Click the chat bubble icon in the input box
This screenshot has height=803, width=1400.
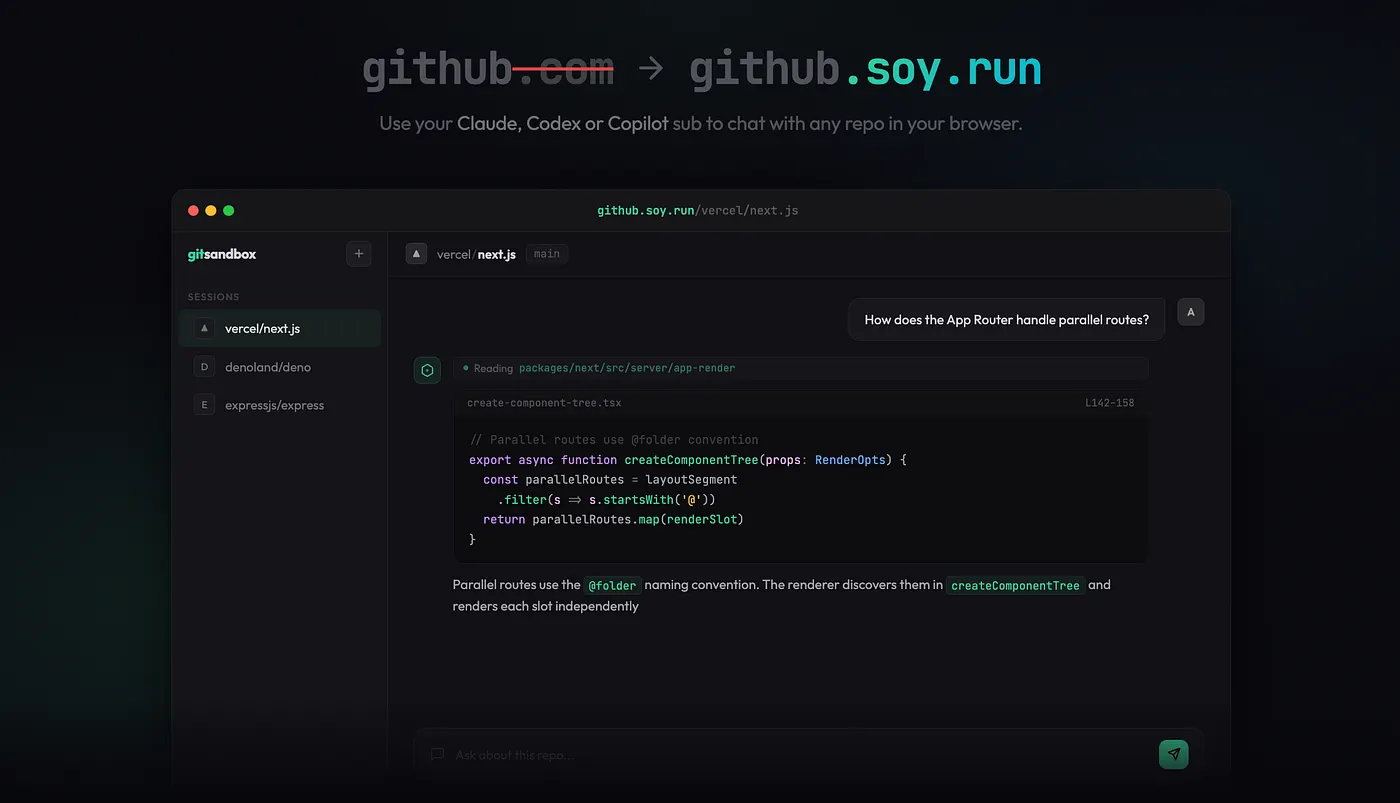point(437,755)
